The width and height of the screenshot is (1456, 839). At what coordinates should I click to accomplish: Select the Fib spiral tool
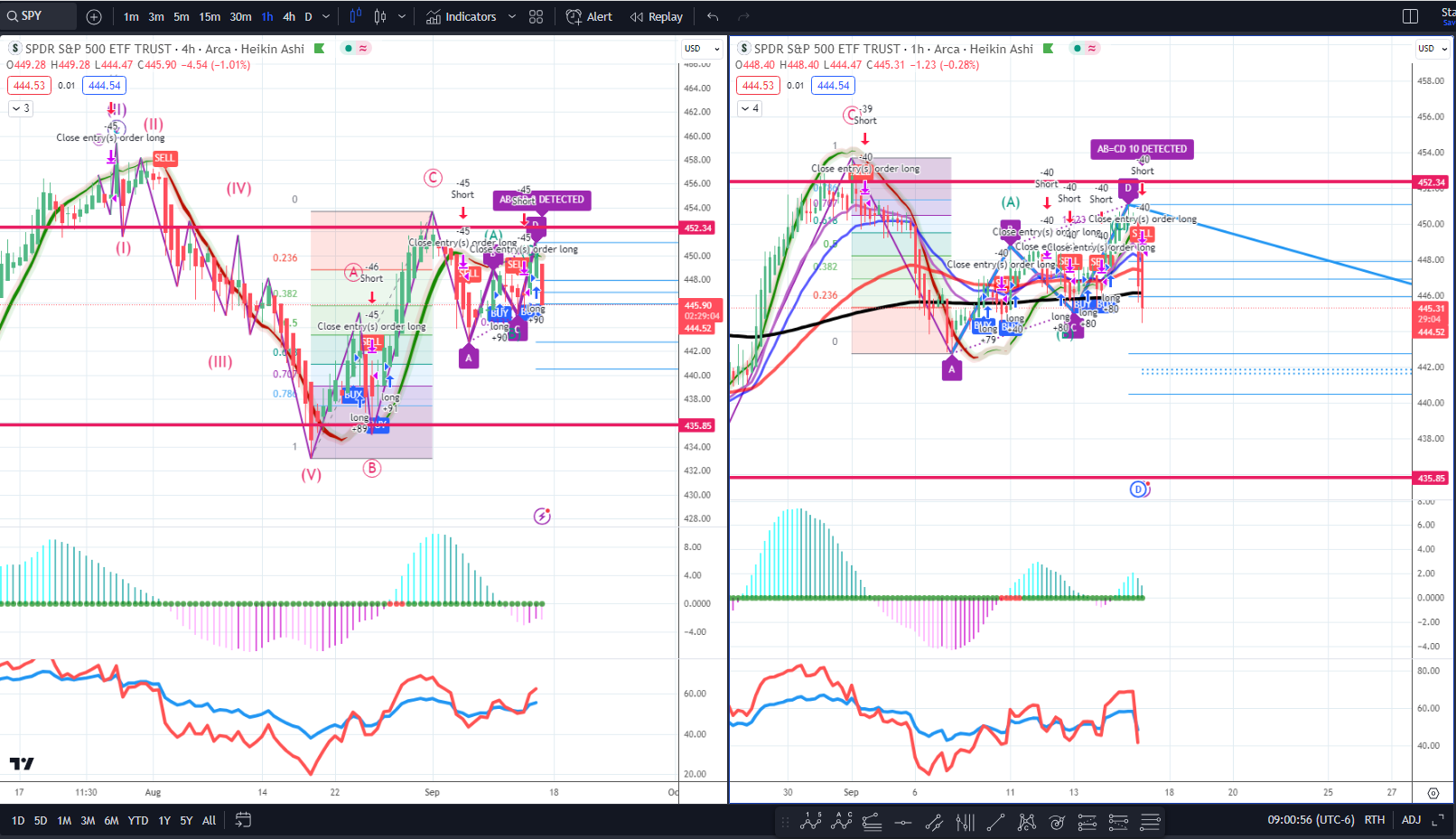point(1057,822)
